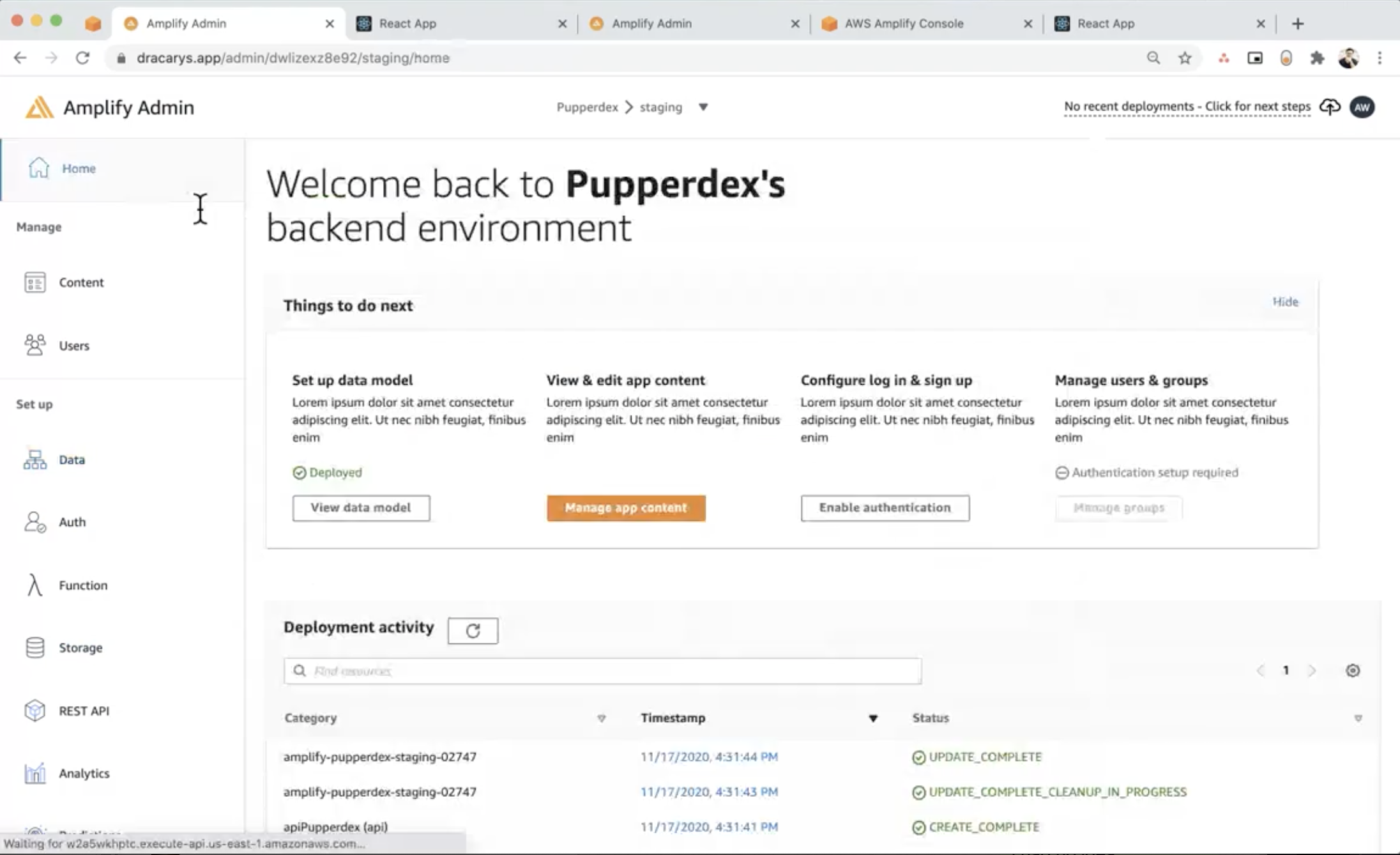Click the Pupperdex breadcrumb

[x=587, y=107]
